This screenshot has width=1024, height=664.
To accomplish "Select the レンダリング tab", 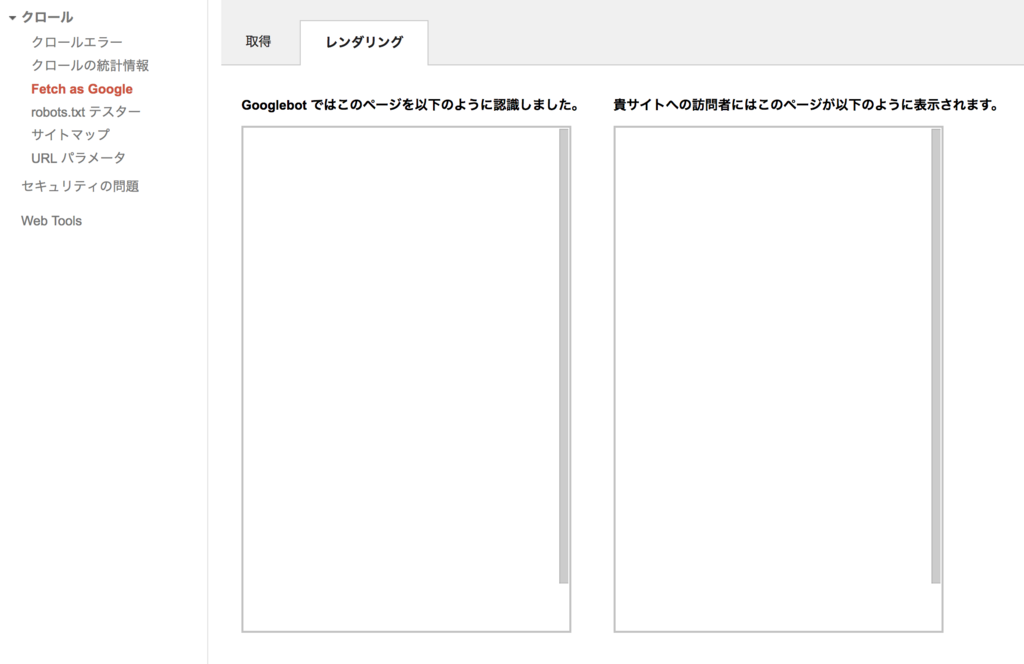I will coord(364,42).
